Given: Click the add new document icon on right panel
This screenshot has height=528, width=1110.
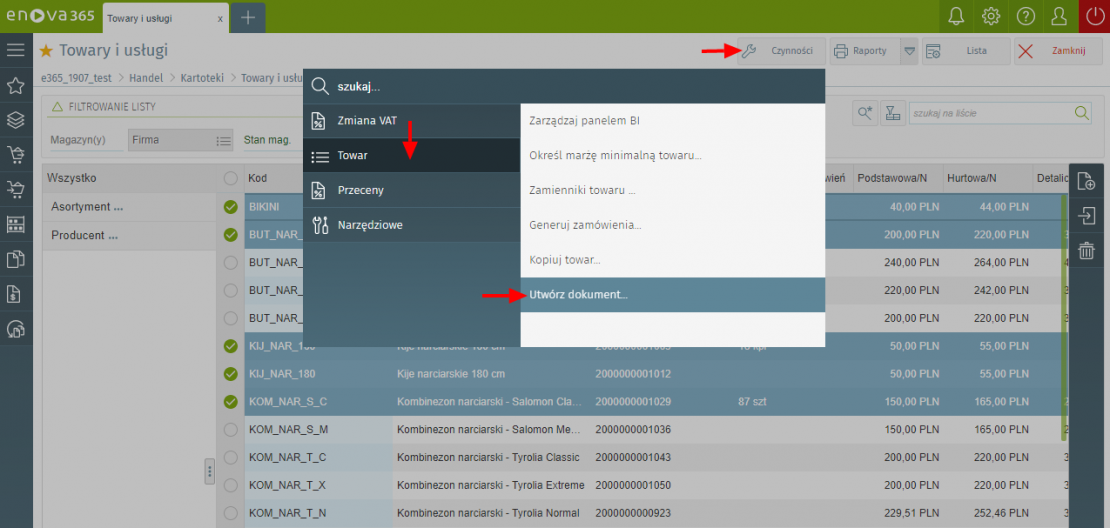Looking at the screenshot, I should tap(1086, 181).
